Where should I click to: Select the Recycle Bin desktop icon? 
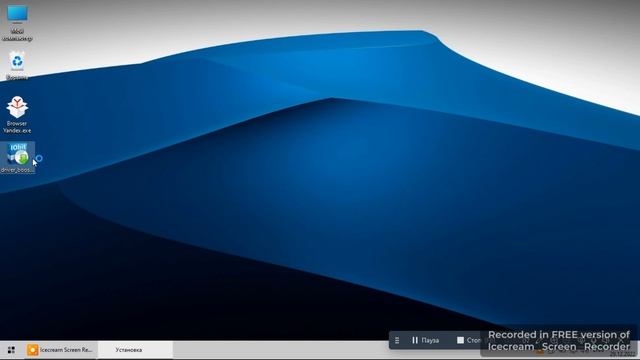click(17, 65)
